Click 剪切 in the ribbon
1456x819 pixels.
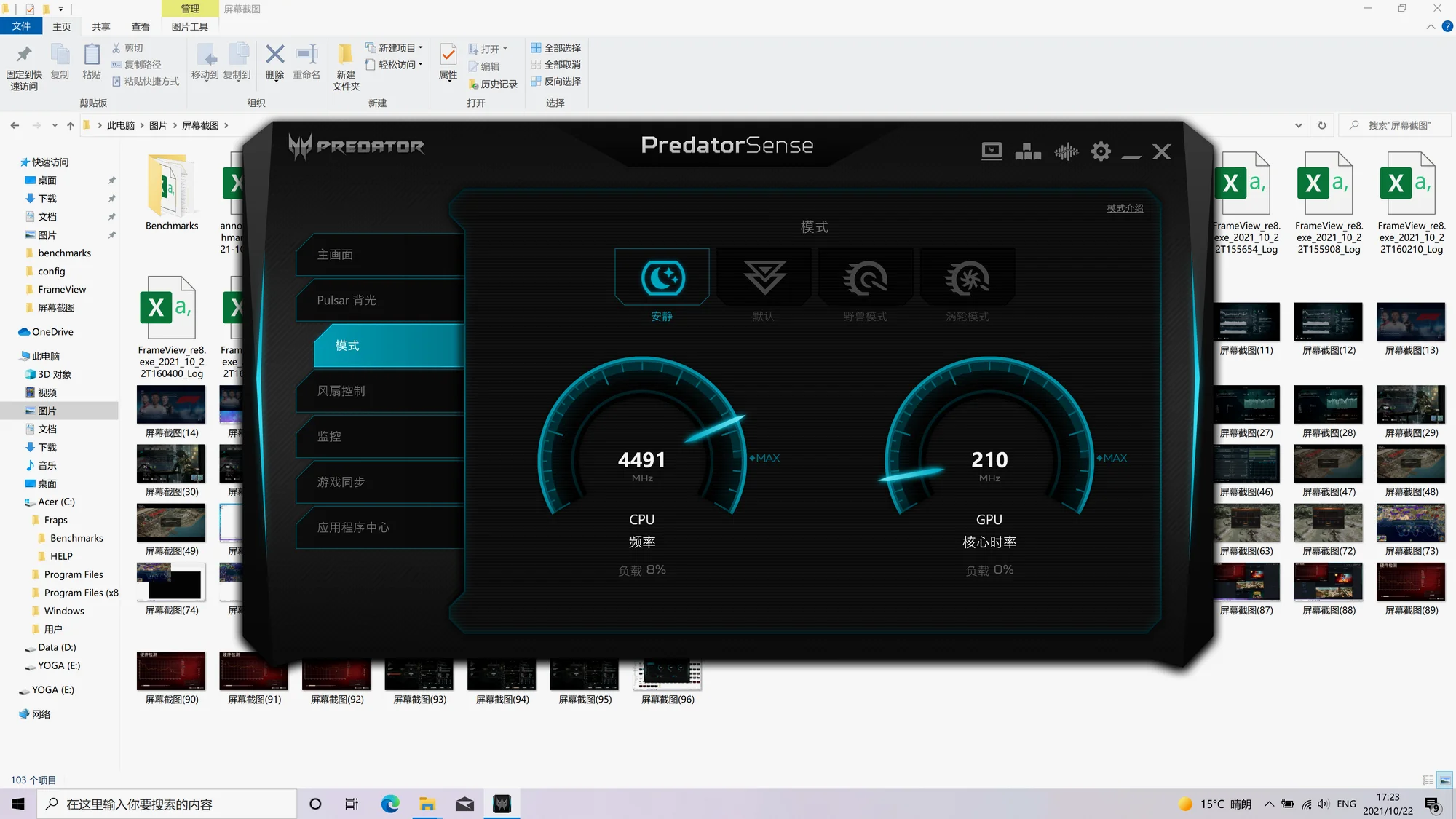tap(127, 48)
